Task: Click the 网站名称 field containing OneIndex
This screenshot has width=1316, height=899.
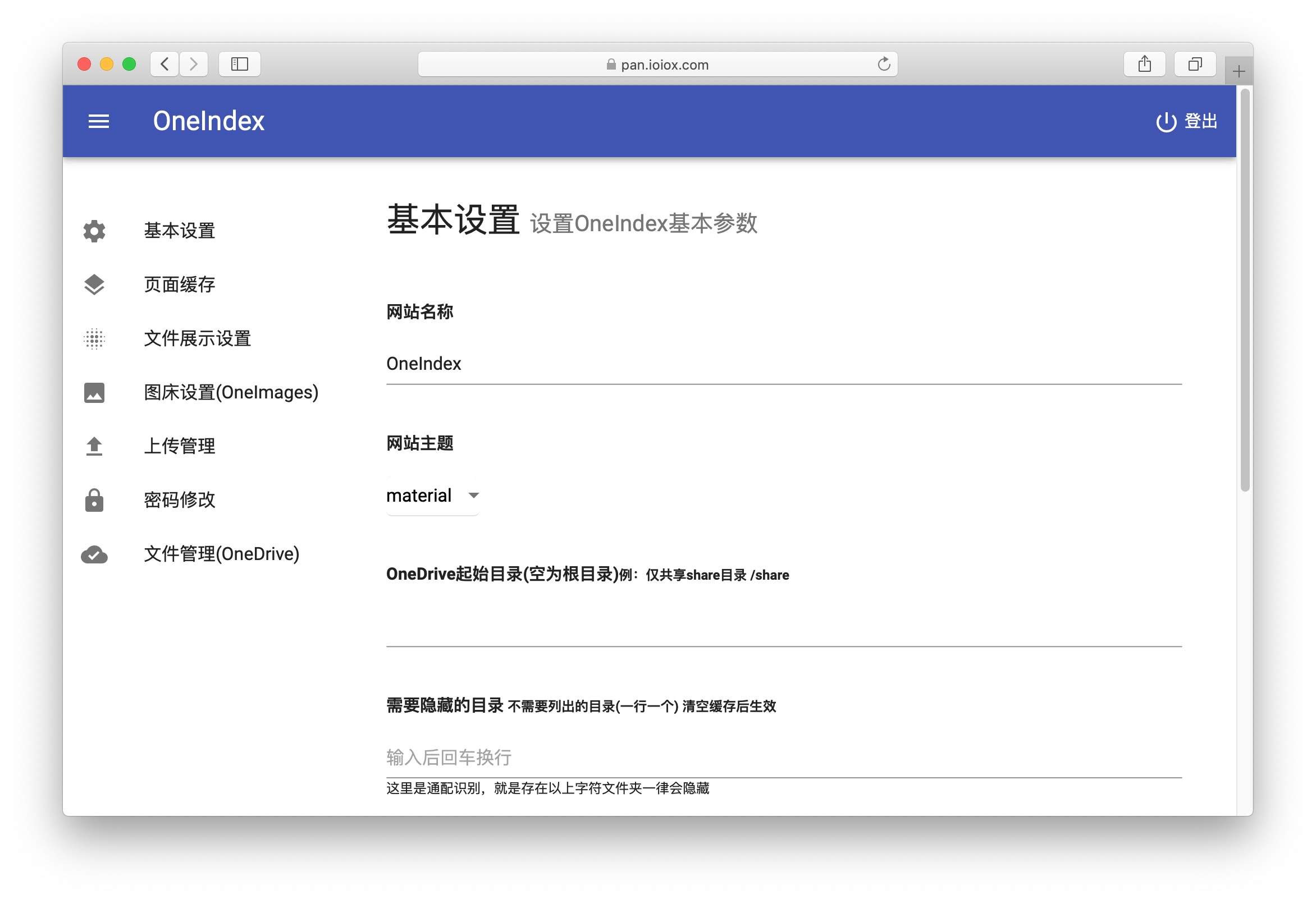Action: click(x=783, y=364)
